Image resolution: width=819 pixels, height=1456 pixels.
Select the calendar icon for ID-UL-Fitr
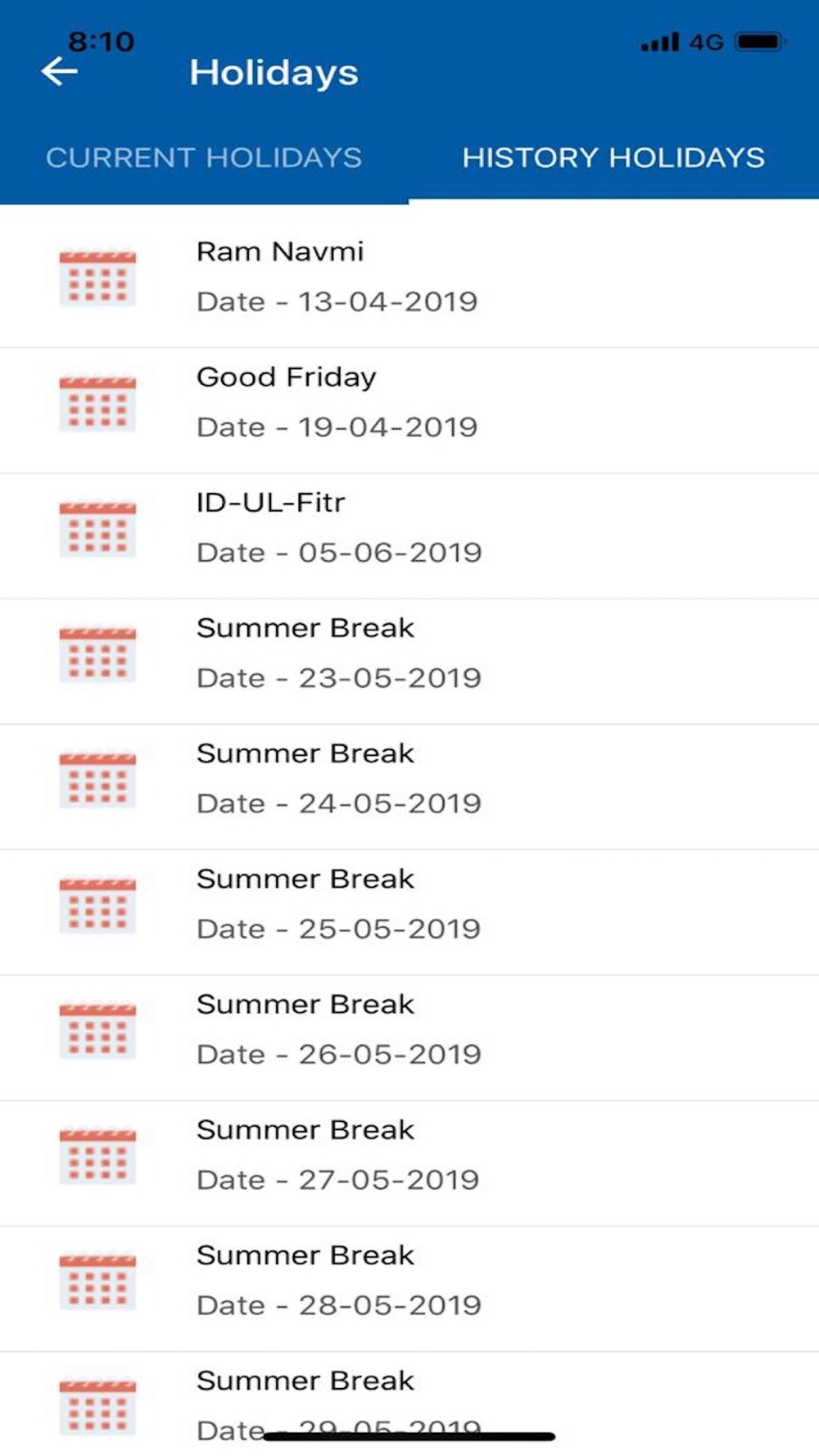(97, 529)
